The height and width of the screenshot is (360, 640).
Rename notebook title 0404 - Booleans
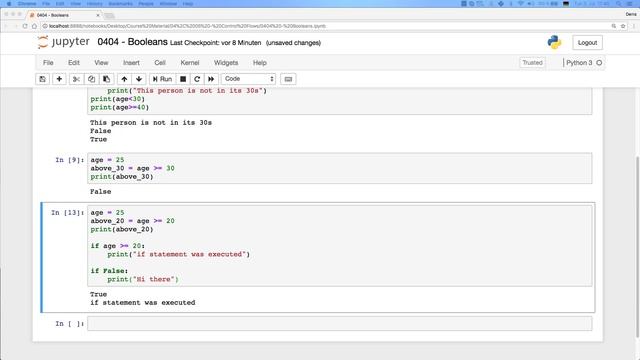coord(132,42)
